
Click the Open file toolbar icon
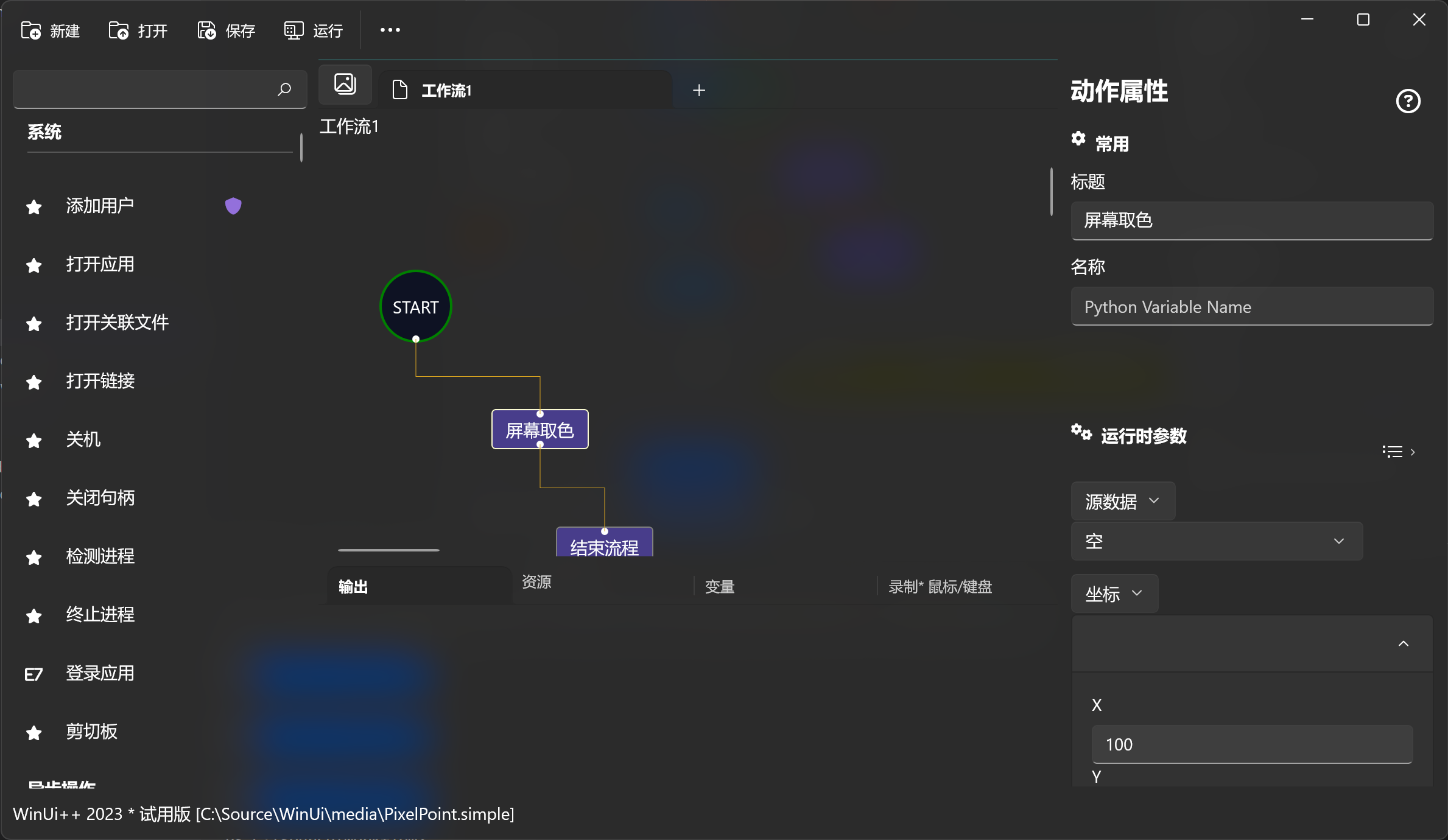coord(119,30)
